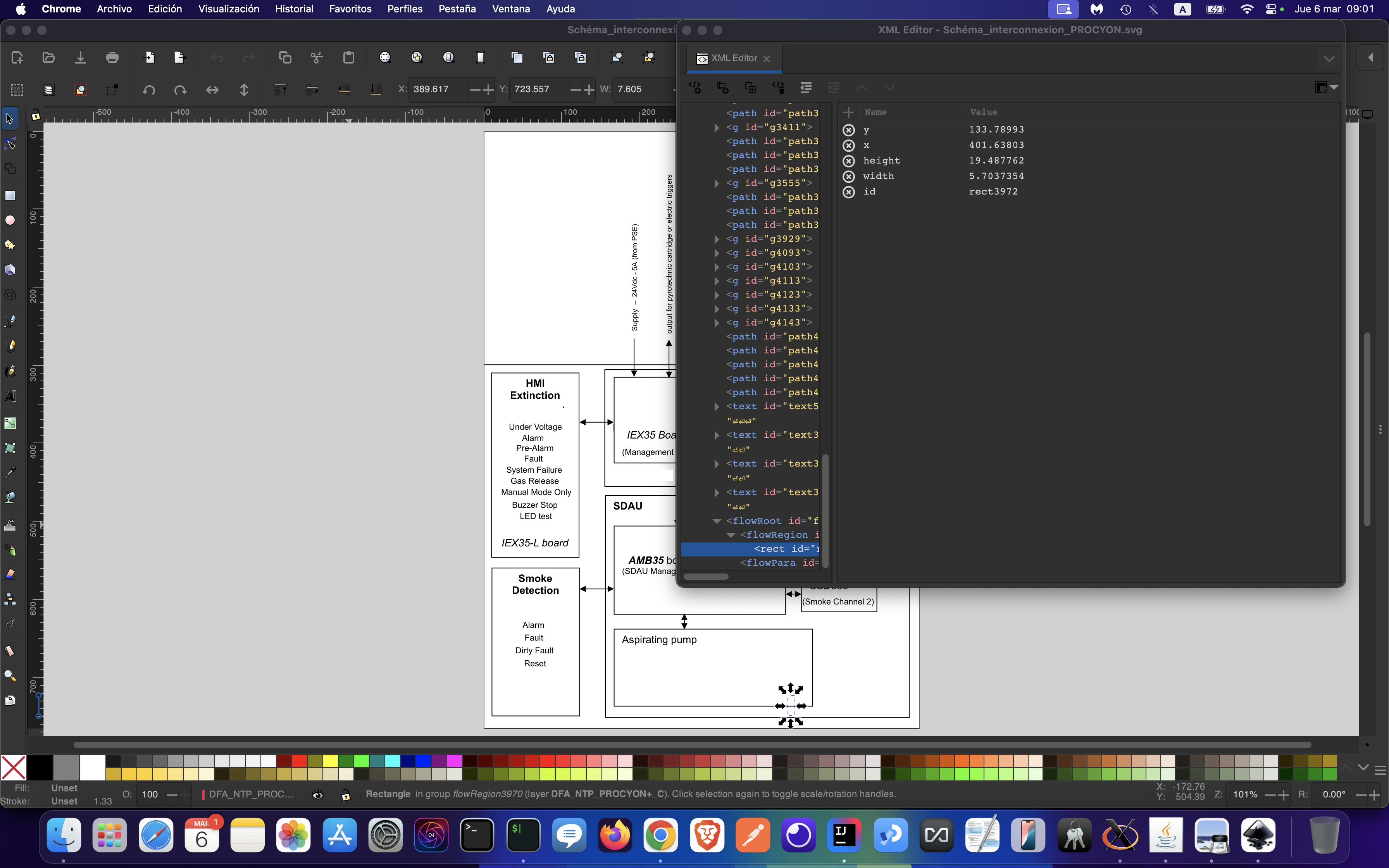Expand the g3411 group node
Image resolution: width=1389 pixels, height=868 pixels.
(x=716, y=127)
